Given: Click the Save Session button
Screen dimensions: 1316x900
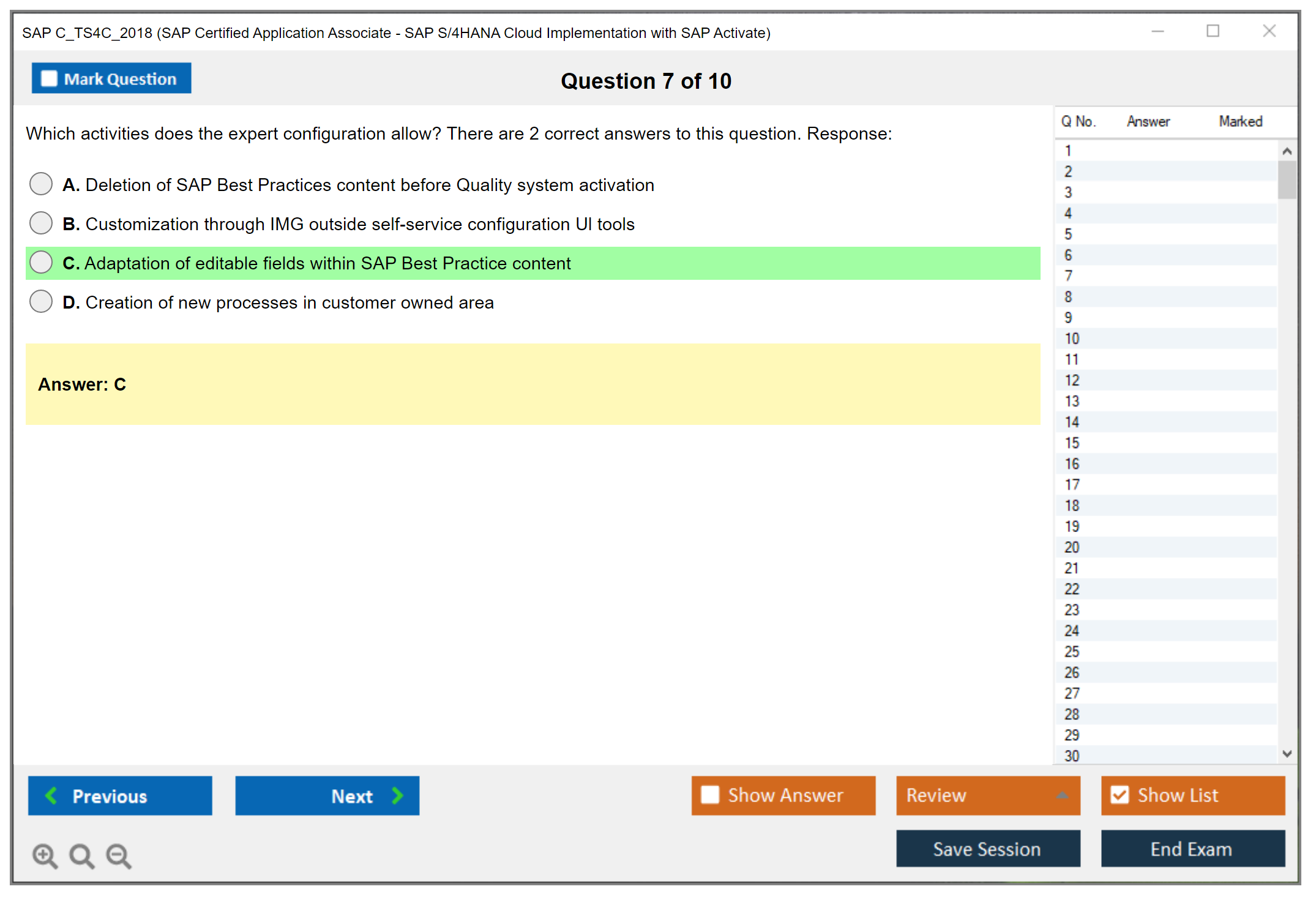Looking at the screenshot, I should [x=987, y=849].
